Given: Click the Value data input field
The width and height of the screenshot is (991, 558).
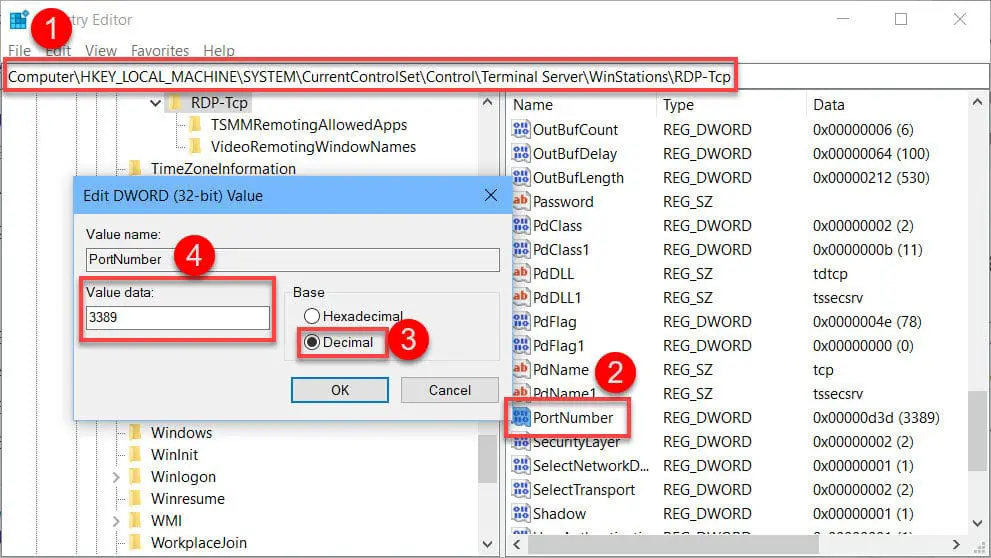Looking at the screenshot, I should [178, 317].
